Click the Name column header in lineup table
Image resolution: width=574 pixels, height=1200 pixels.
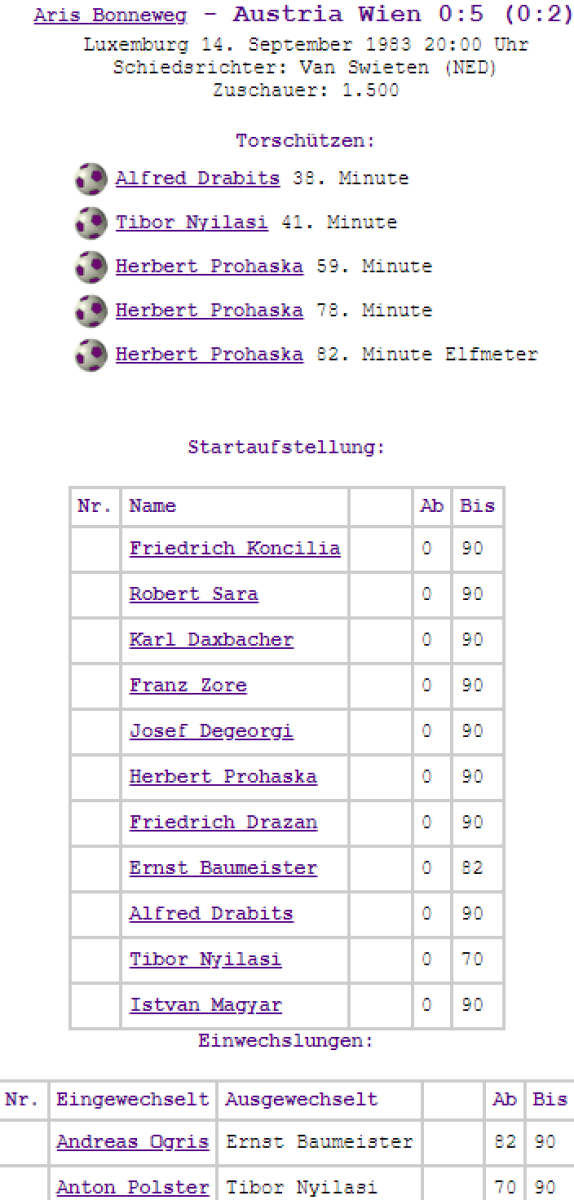(152, 506)
